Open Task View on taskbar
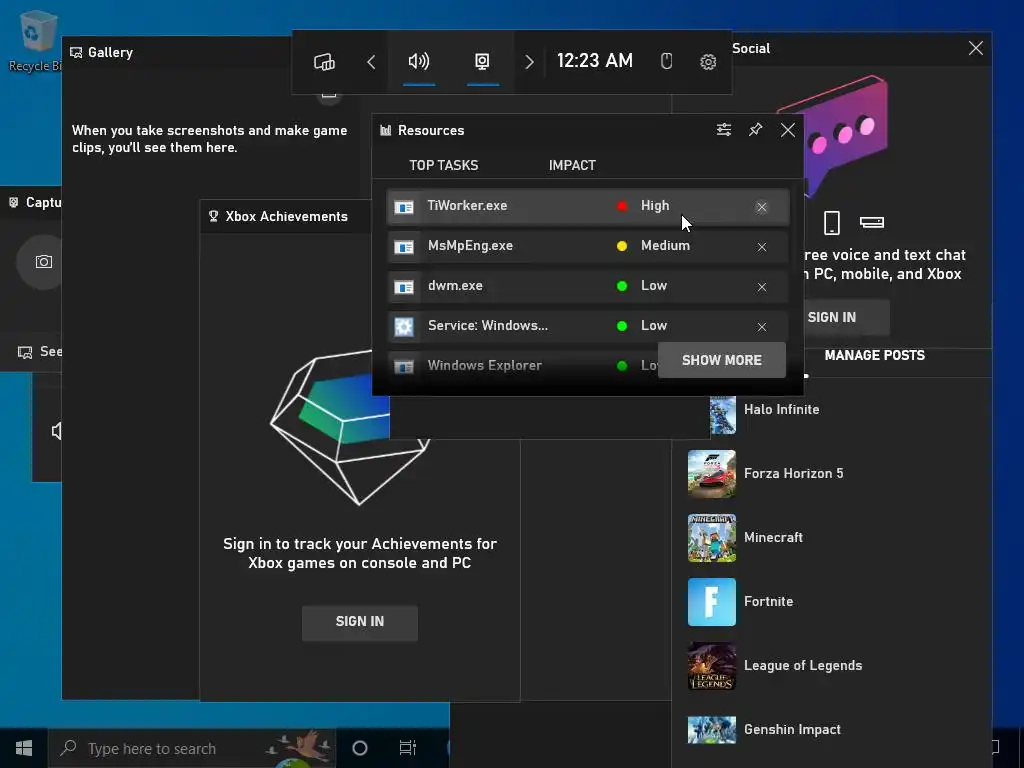1024x768 pixels. [x=408, y=748]
